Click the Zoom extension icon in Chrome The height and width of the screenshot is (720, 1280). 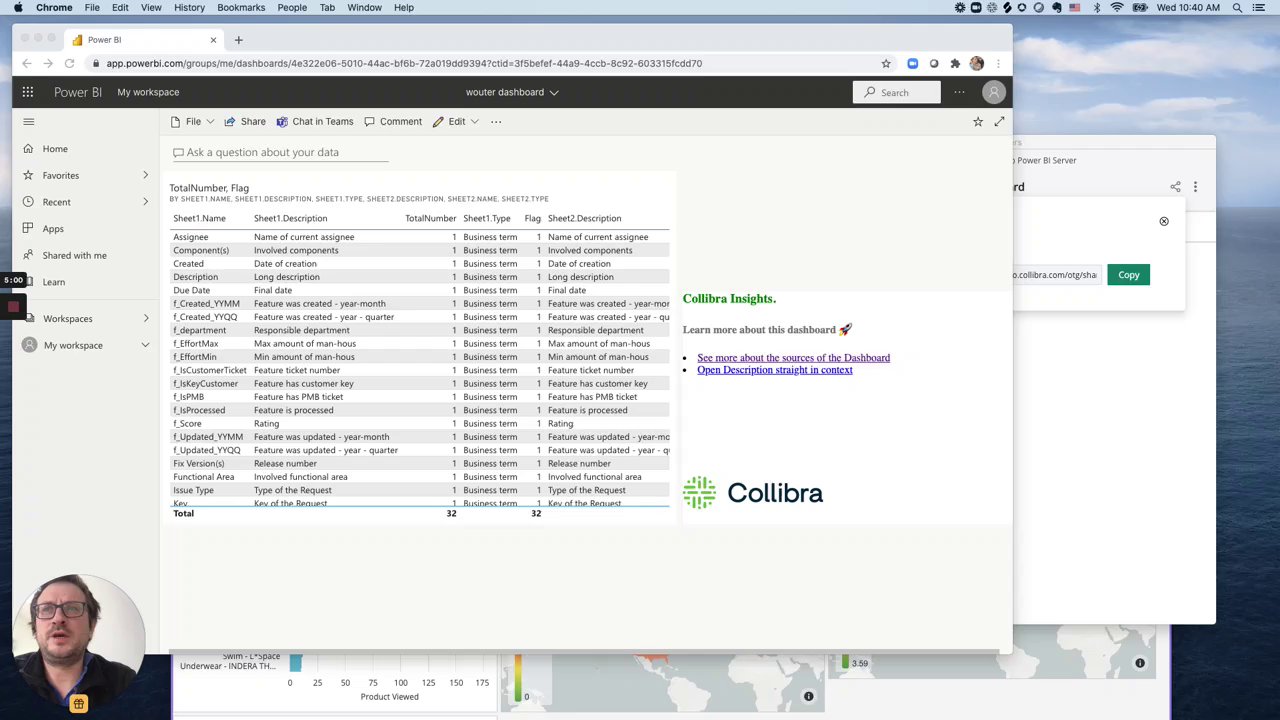point(912,63)
